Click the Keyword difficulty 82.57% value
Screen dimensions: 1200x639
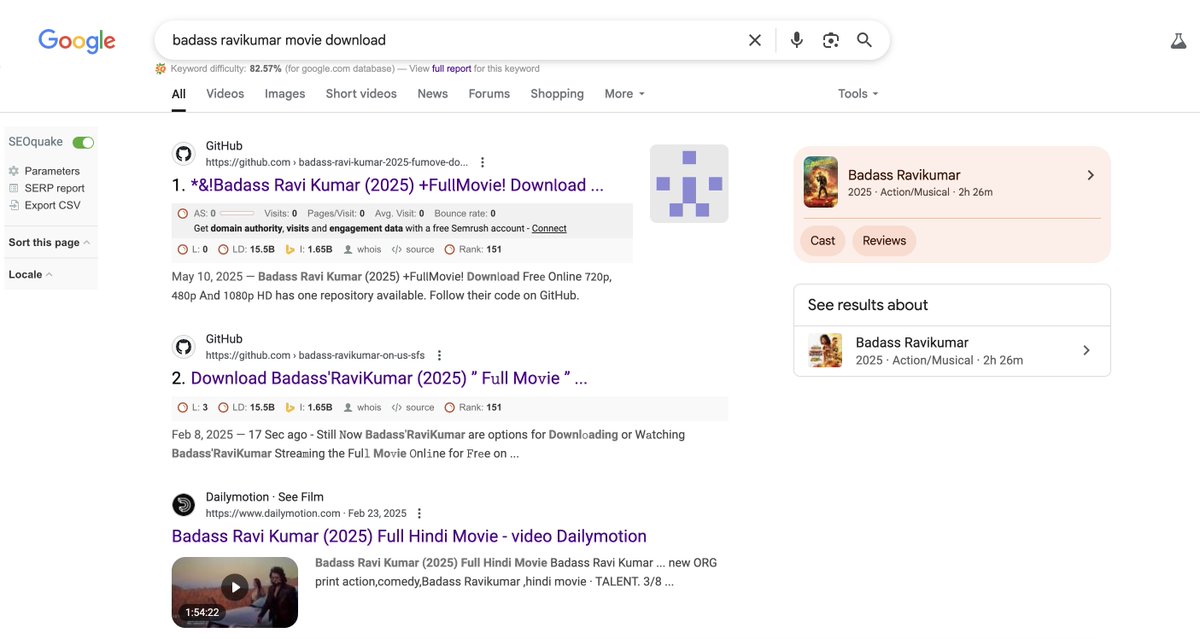pos(265,69)
